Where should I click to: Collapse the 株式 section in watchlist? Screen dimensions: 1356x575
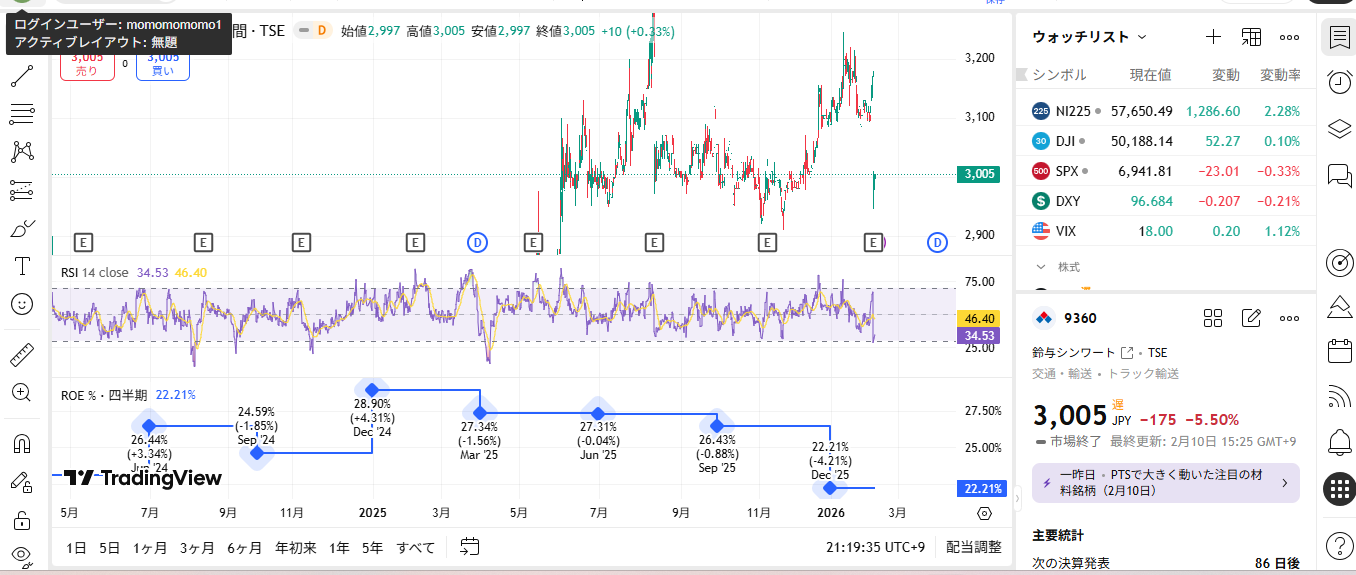(1041, 267)
